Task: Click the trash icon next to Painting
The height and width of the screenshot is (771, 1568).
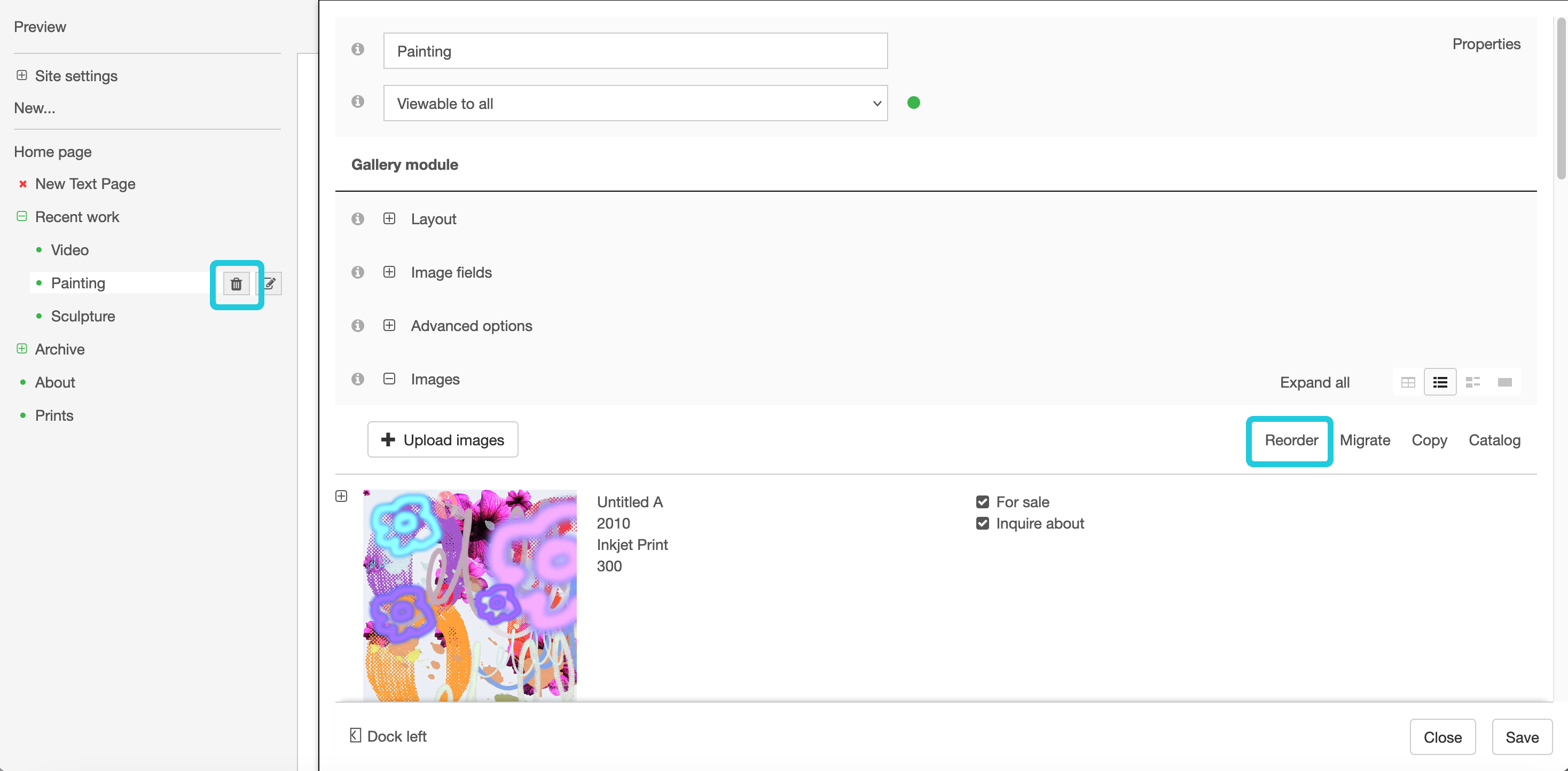Action: (x=236, y=284)
